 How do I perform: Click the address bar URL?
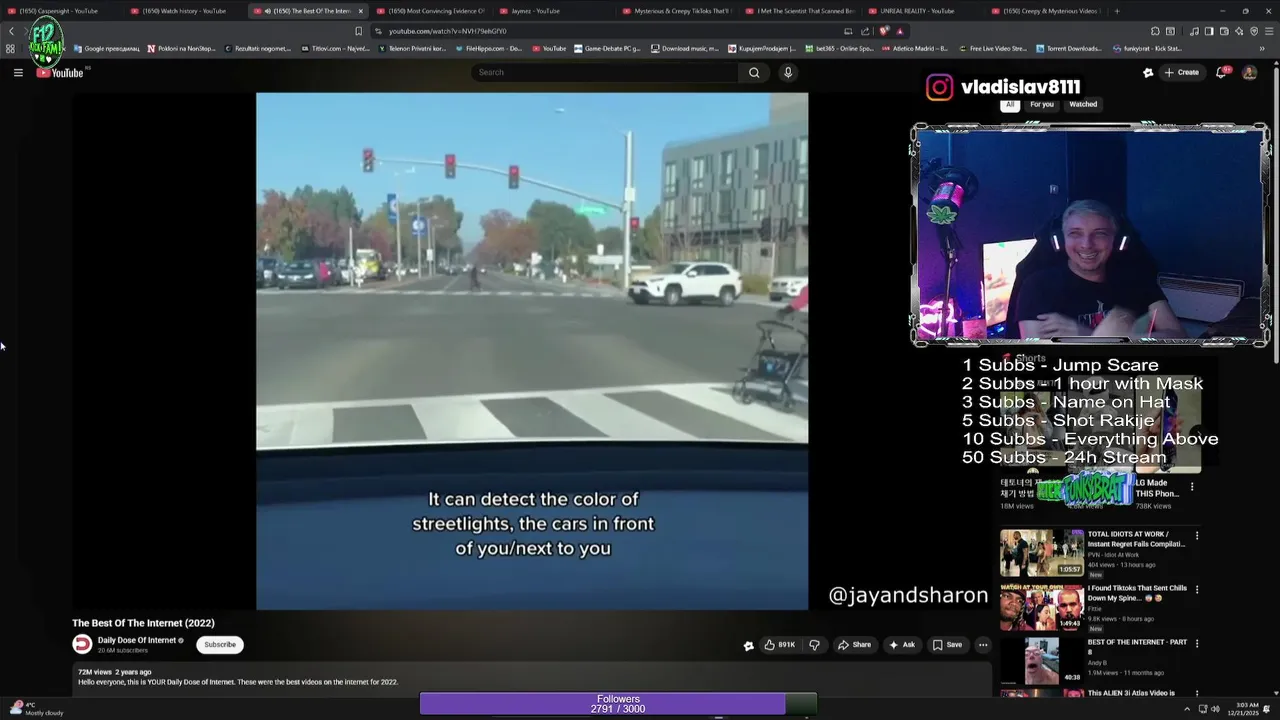[448, 31]
